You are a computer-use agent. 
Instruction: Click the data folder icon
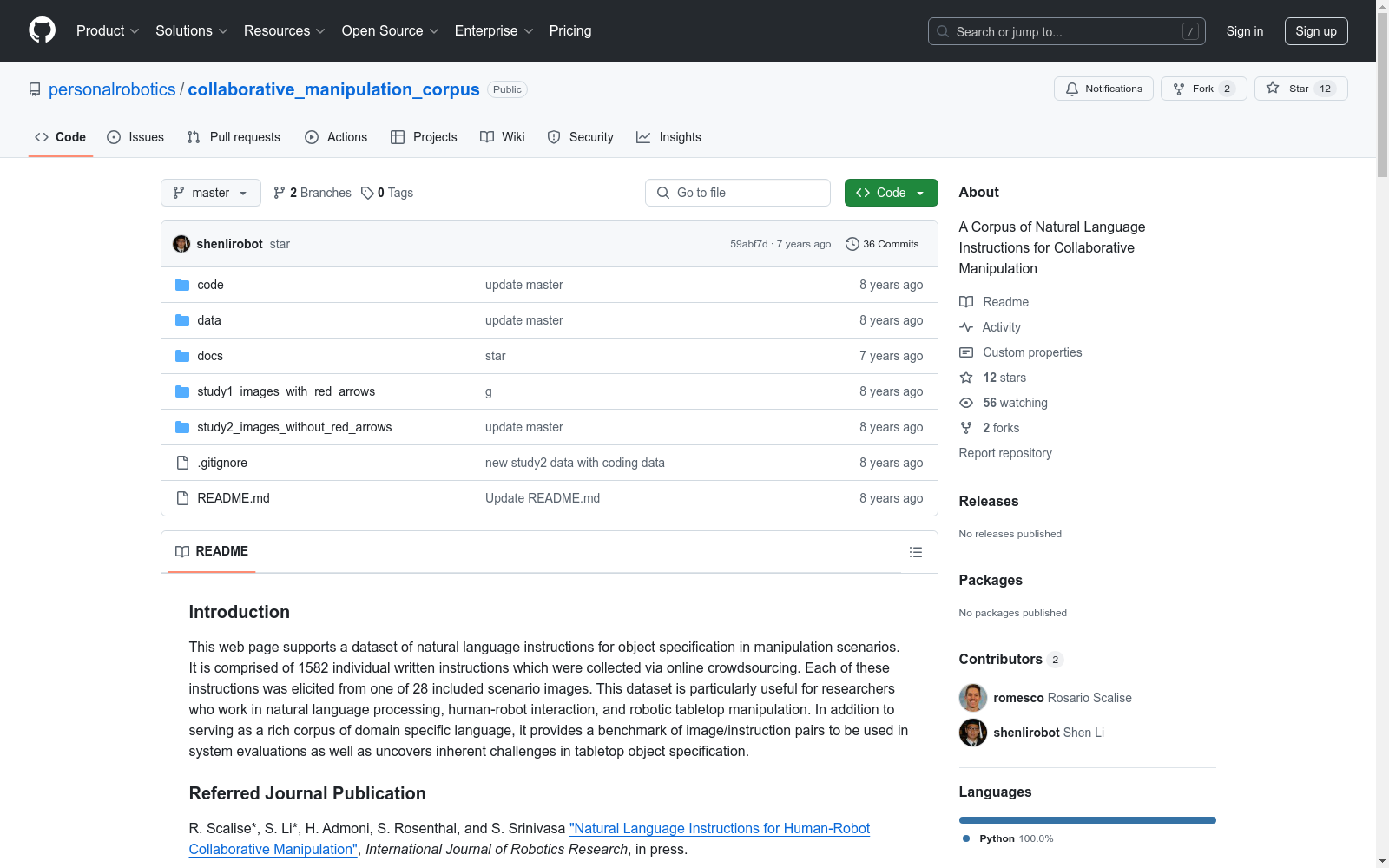(182, 320)
